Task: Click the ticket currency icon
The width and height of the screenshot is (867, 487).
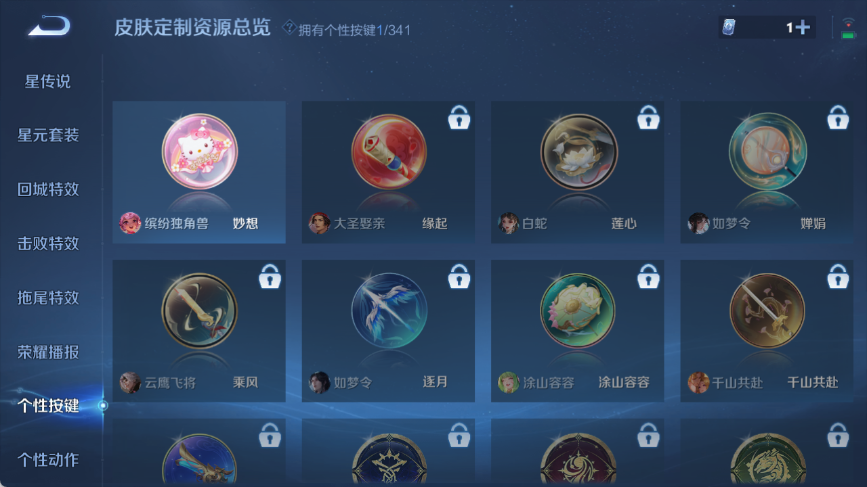Action: pyautogui.click(x=729, y=27)
